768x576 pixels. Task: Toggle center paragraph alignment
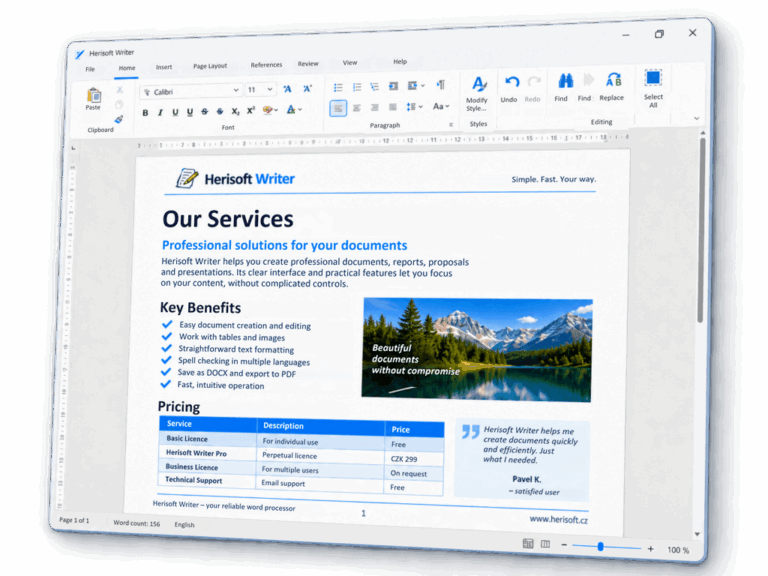click(x=357, y=108)
